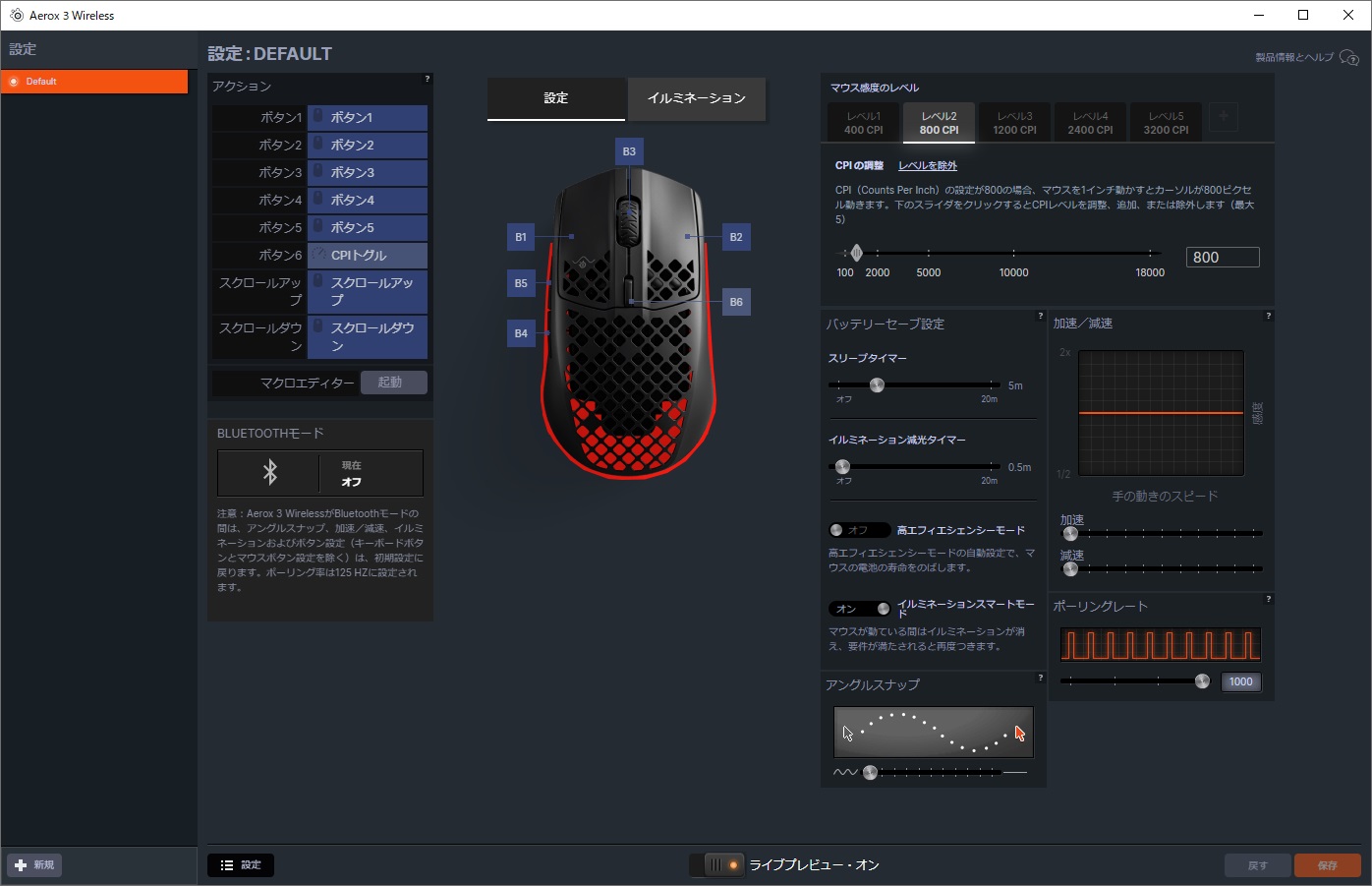Select レベル3 1200 CPI tab
The image size is (1372, 886).
[1014, 123]
